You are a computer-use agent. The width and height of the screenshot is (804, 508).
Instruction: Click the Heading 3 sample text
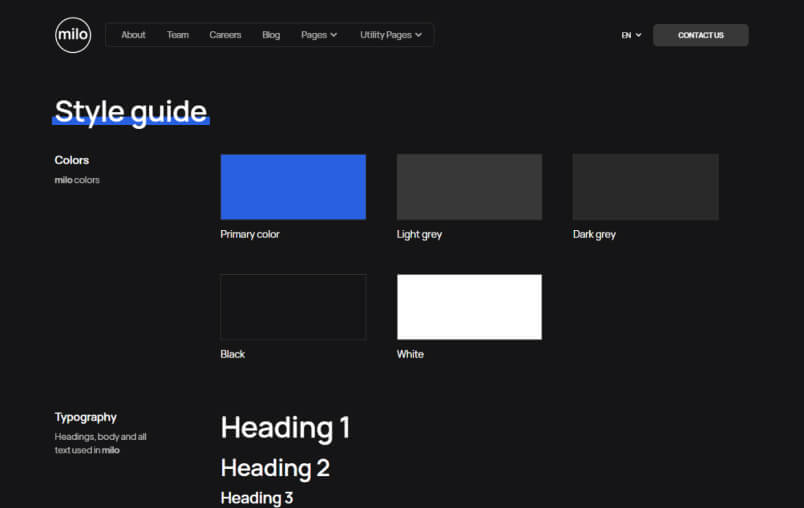point(257,498)
